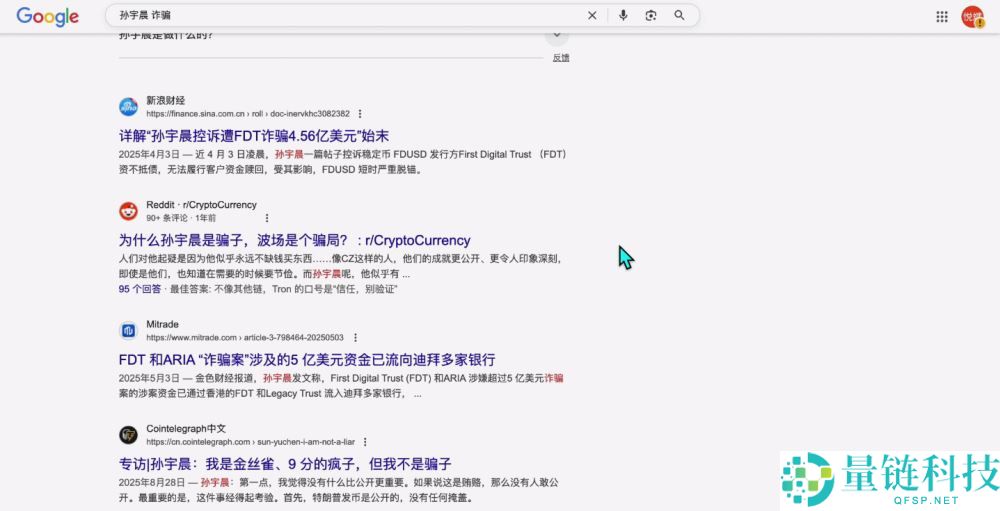Screen dimensions: 1000x511
Task: Click the 2025年5月3日 date text
Action: tap(151, 378)
